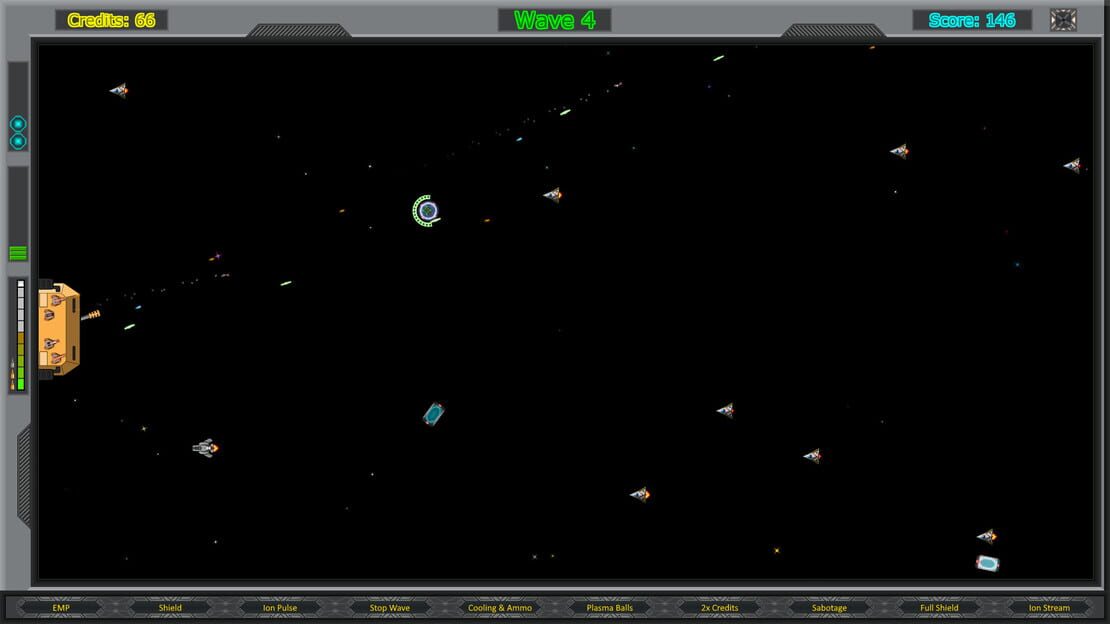Image resolution: width=1110 pixels, height=624 pixels.
Task: Fire the Ion Pulse ability
Action: point(280,608)
